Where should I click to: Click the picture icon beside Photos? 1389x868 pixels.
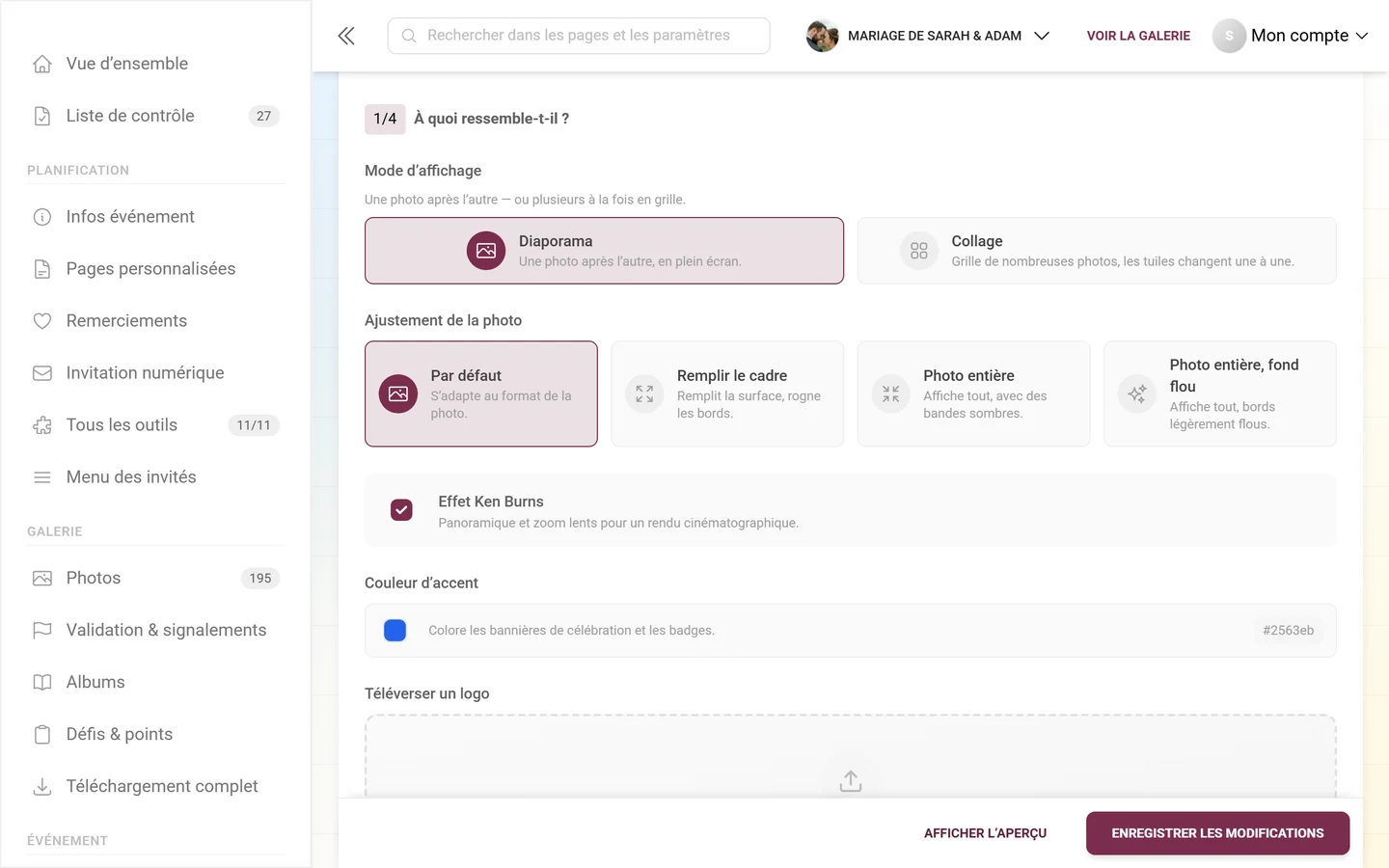click(x=42, y=579)
